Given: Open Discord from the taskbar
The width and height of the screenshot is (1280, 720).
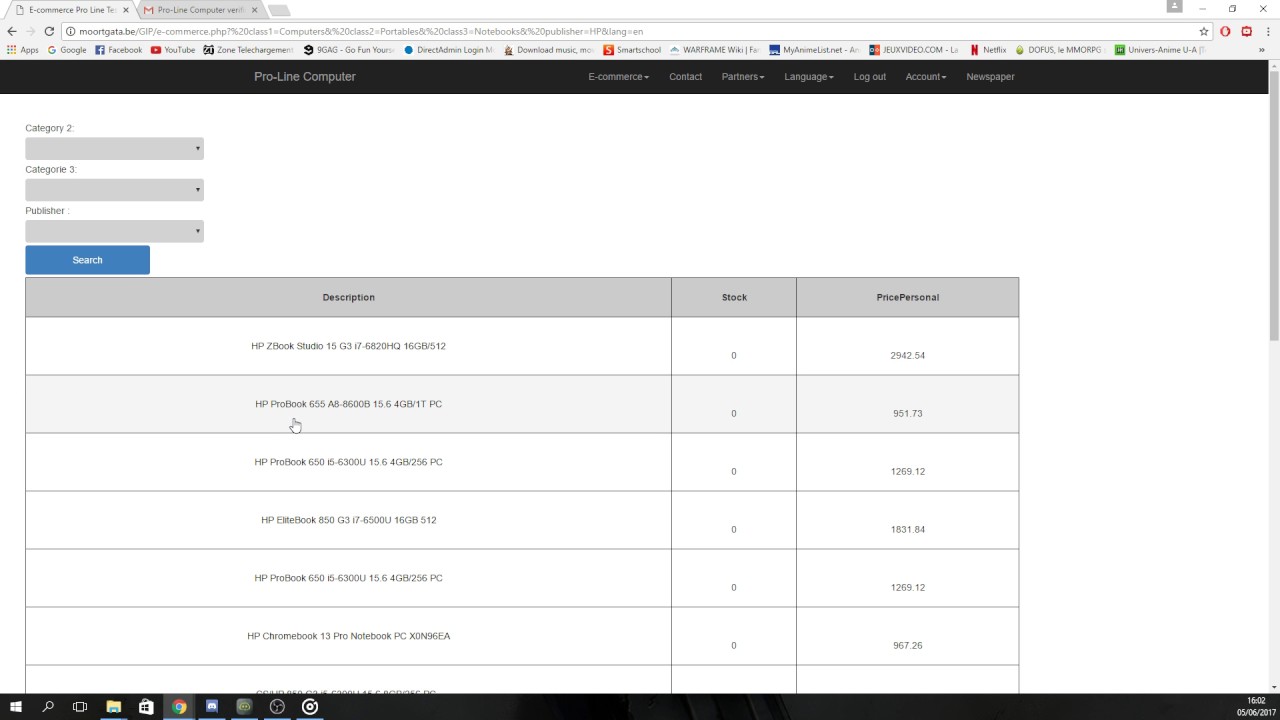Looking at the screenshot, I should tap(212, 707).
